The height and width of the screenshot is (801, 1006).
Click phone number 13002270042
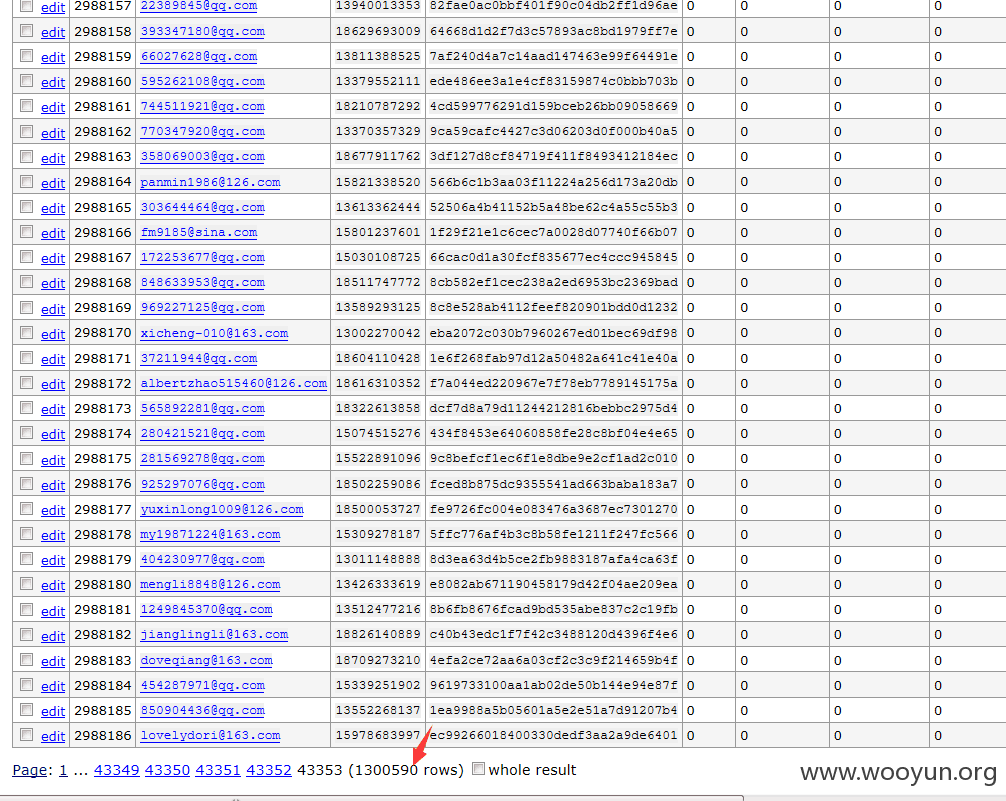pos(378,332)
